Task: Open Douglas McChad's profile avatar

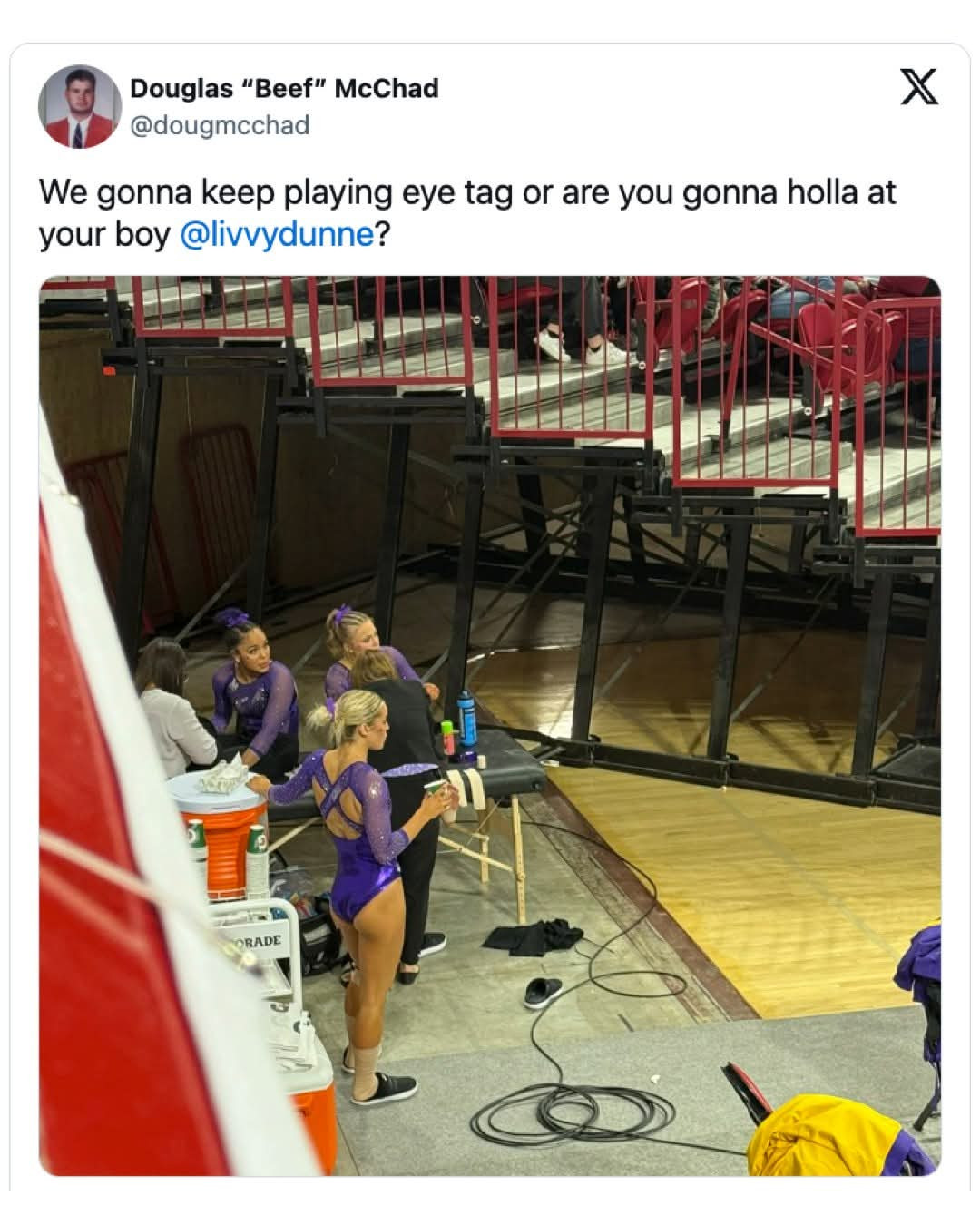Action: (x=80, y=106)
